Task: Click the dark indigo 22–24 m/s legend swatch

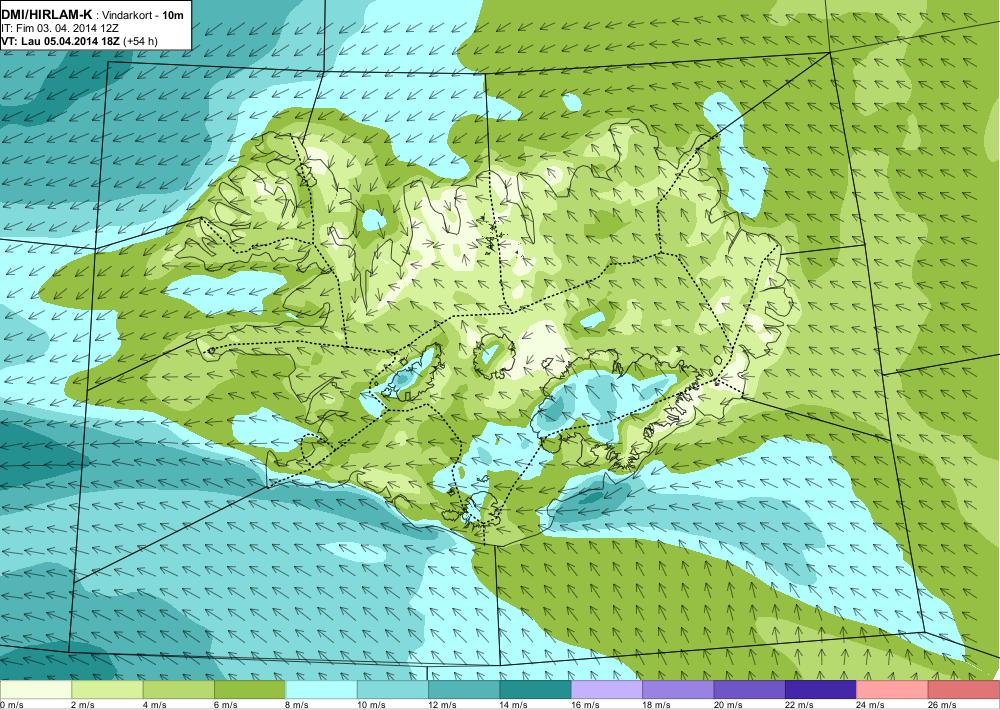Action: point(821,690)
